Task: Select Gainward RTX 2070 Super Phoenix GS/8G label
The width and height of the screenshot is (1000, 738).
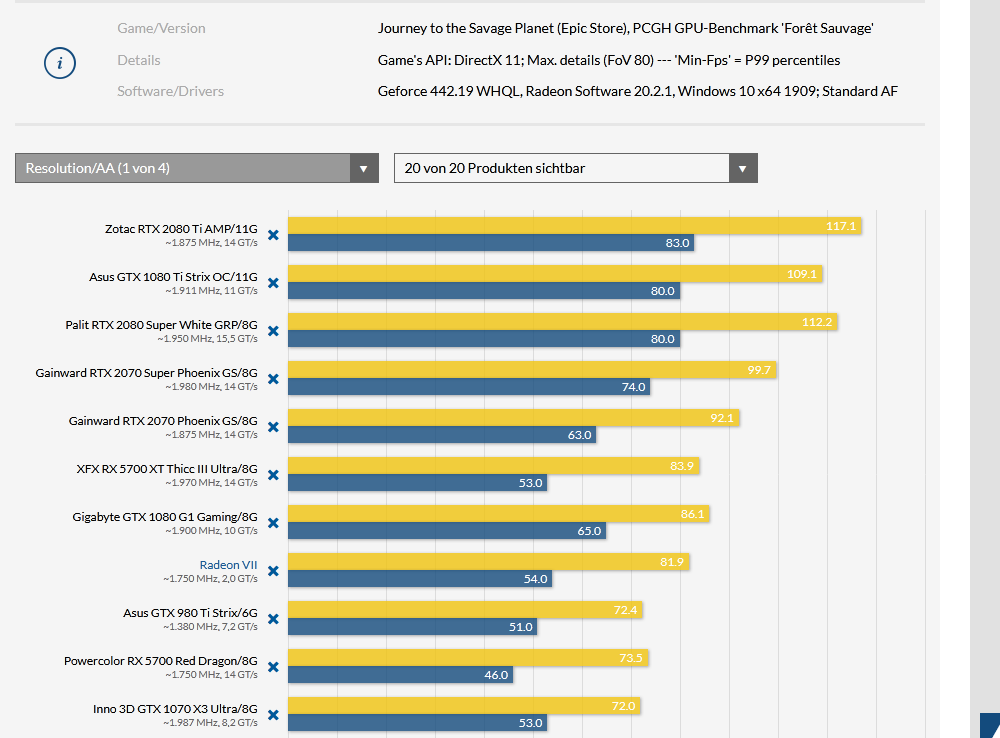Action: (147, 373)
